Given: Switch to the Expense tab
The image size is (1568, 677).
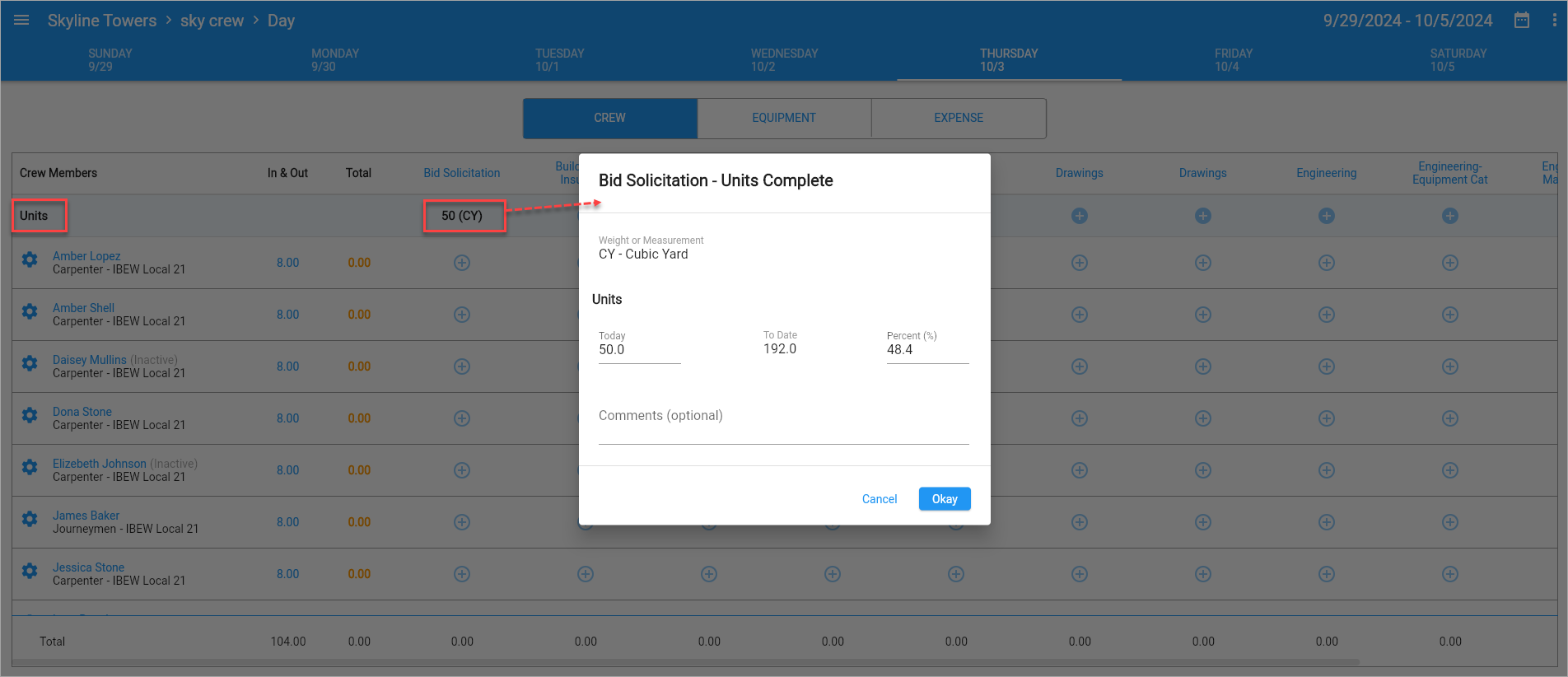Looking at the screenshot, I should [x=959, y=119].
